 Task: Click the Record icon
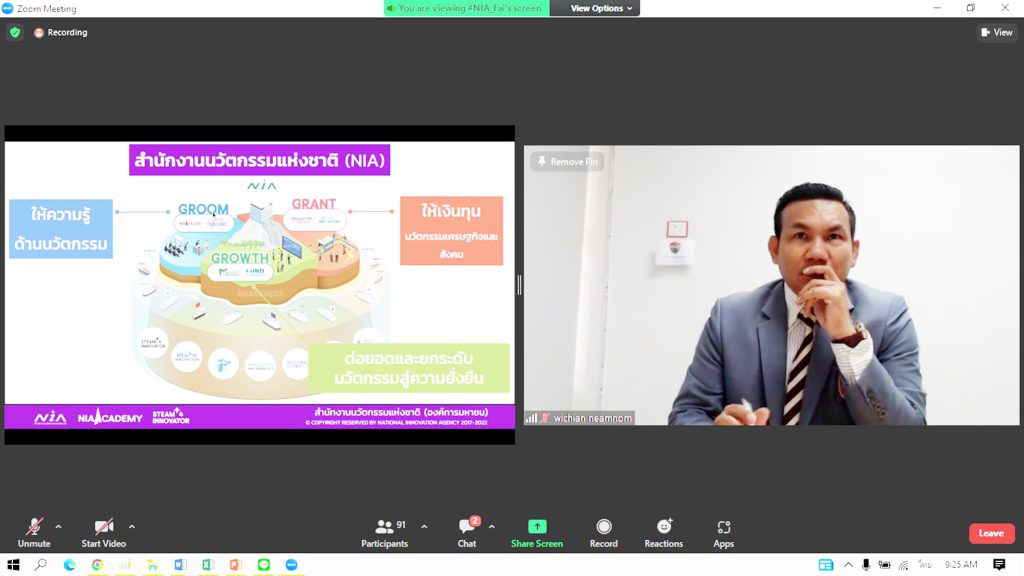[603, 526]
